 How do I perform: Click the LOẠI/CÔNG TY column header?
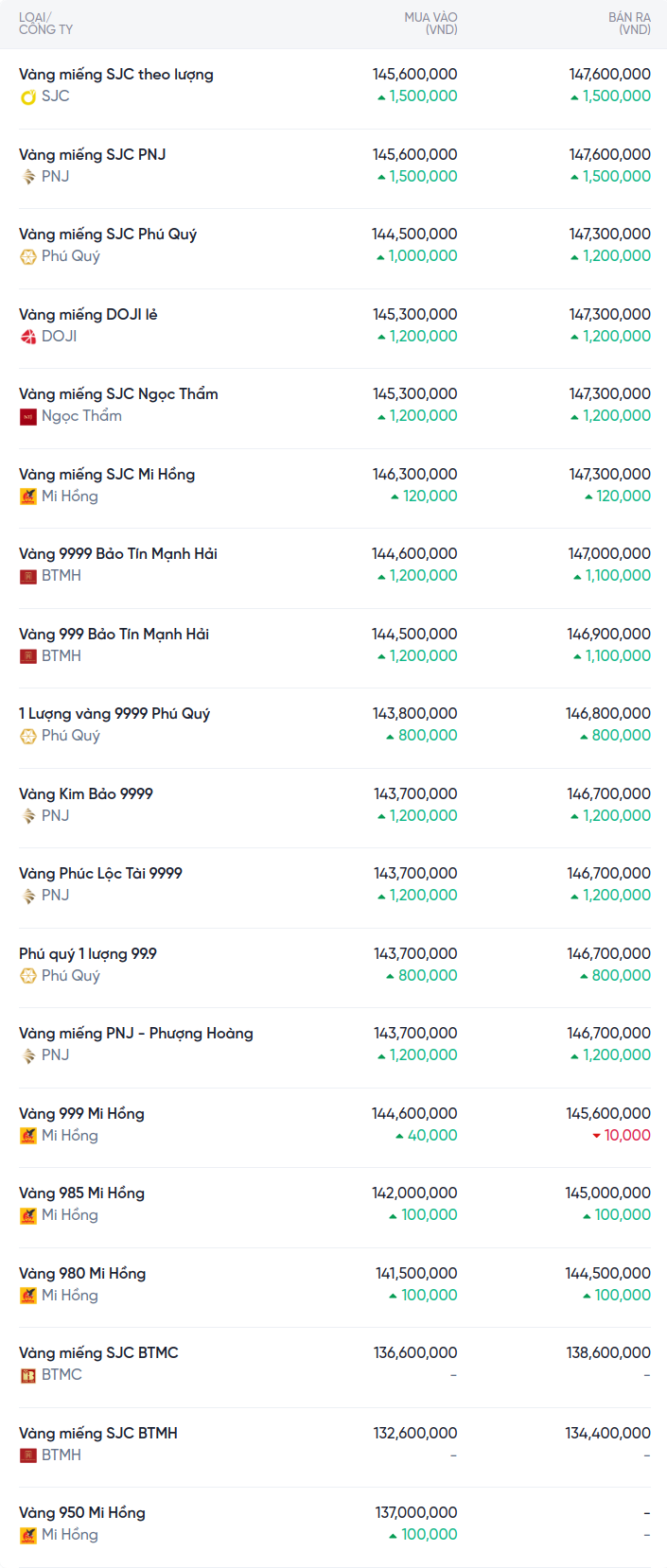tap(45, 24)
